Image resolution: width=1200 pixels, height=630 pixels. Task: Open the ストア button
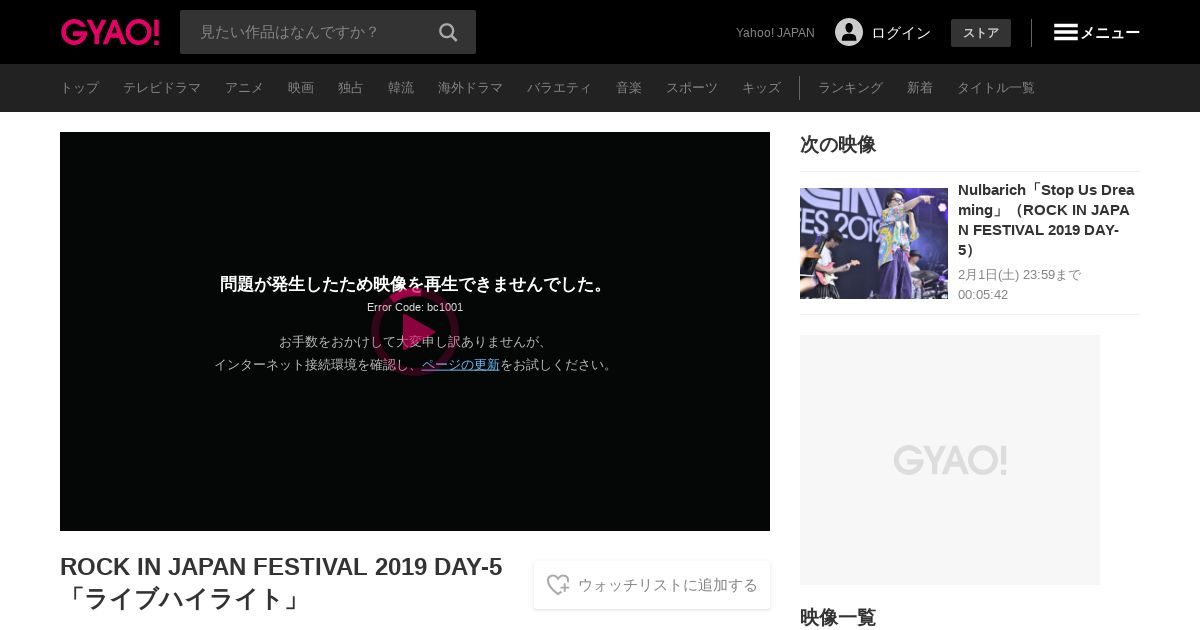tap(981, 33)
